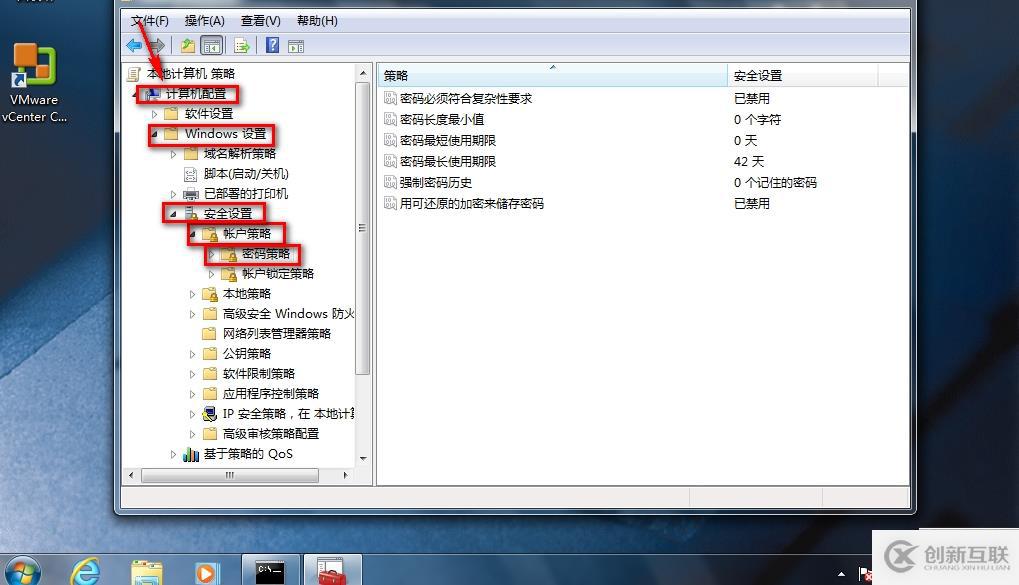The image size is (1019, 585).
Task: Switch to red toolbox taskbar window
Action: 332,570
